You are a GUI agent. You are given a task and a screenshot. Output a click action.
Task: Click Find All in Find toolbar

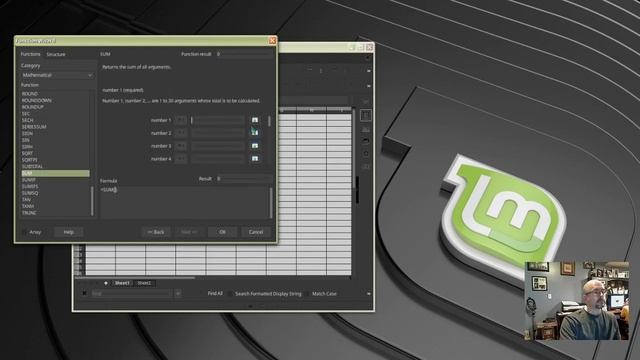pos(215,293)
